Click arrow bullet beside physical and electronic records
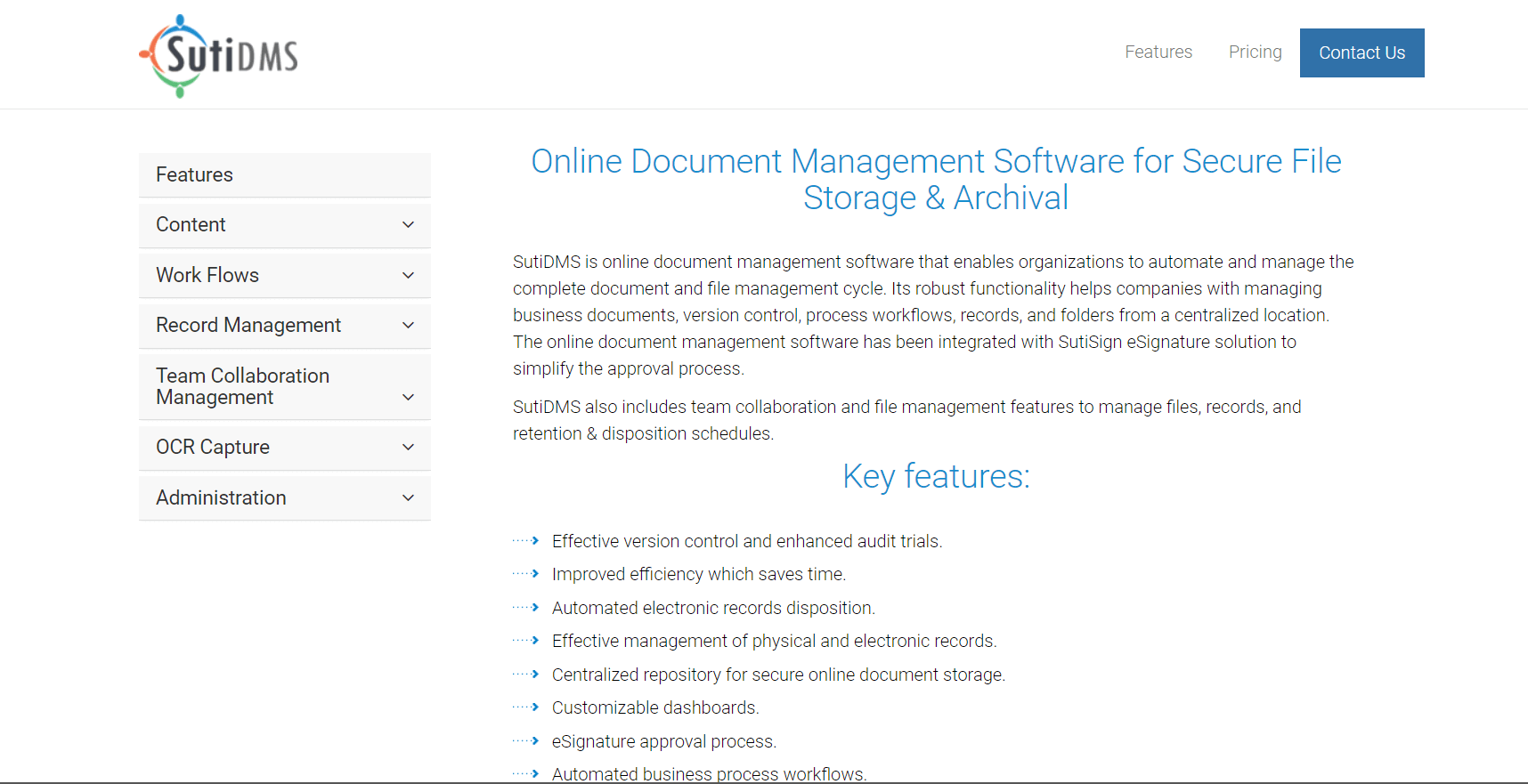Viewport: 1528px width, 784px height. (526, 641)
